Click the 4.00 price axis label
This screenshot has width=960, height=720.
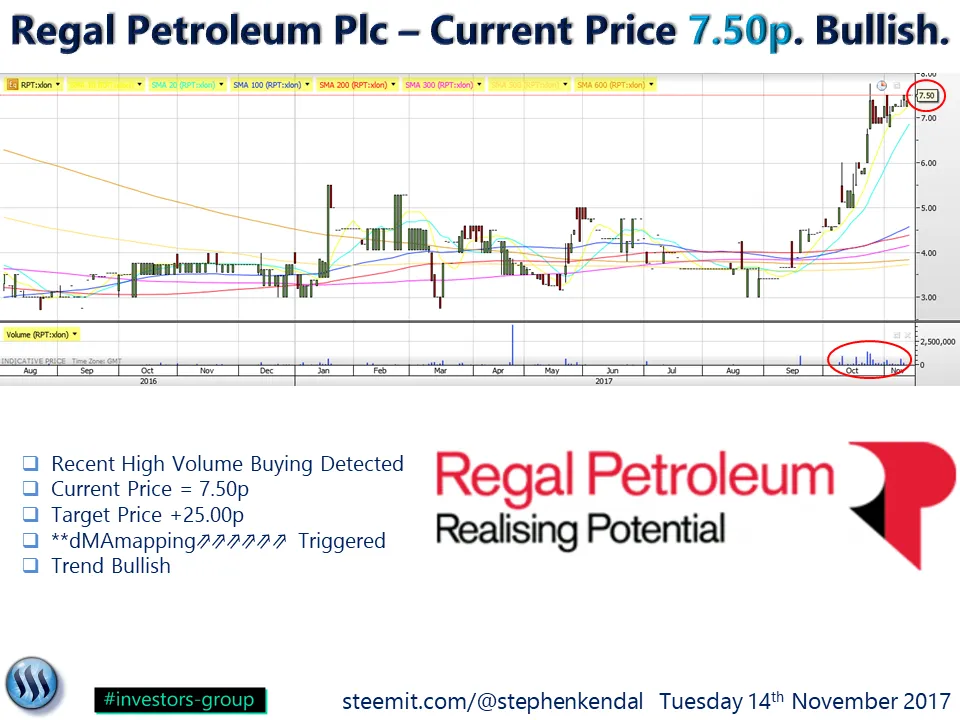click(929, 253)
